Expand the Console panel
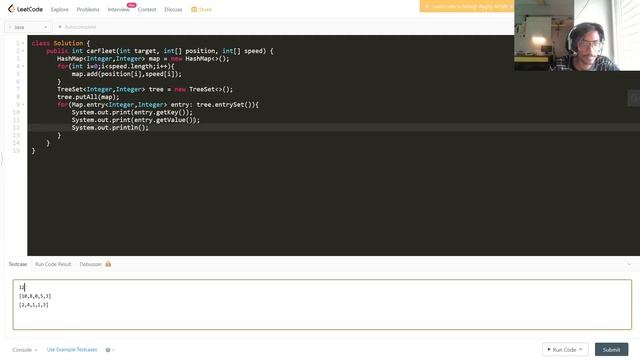Image resolution: width=640 pixels, height=360 pixels. click(x=24, y=350)
